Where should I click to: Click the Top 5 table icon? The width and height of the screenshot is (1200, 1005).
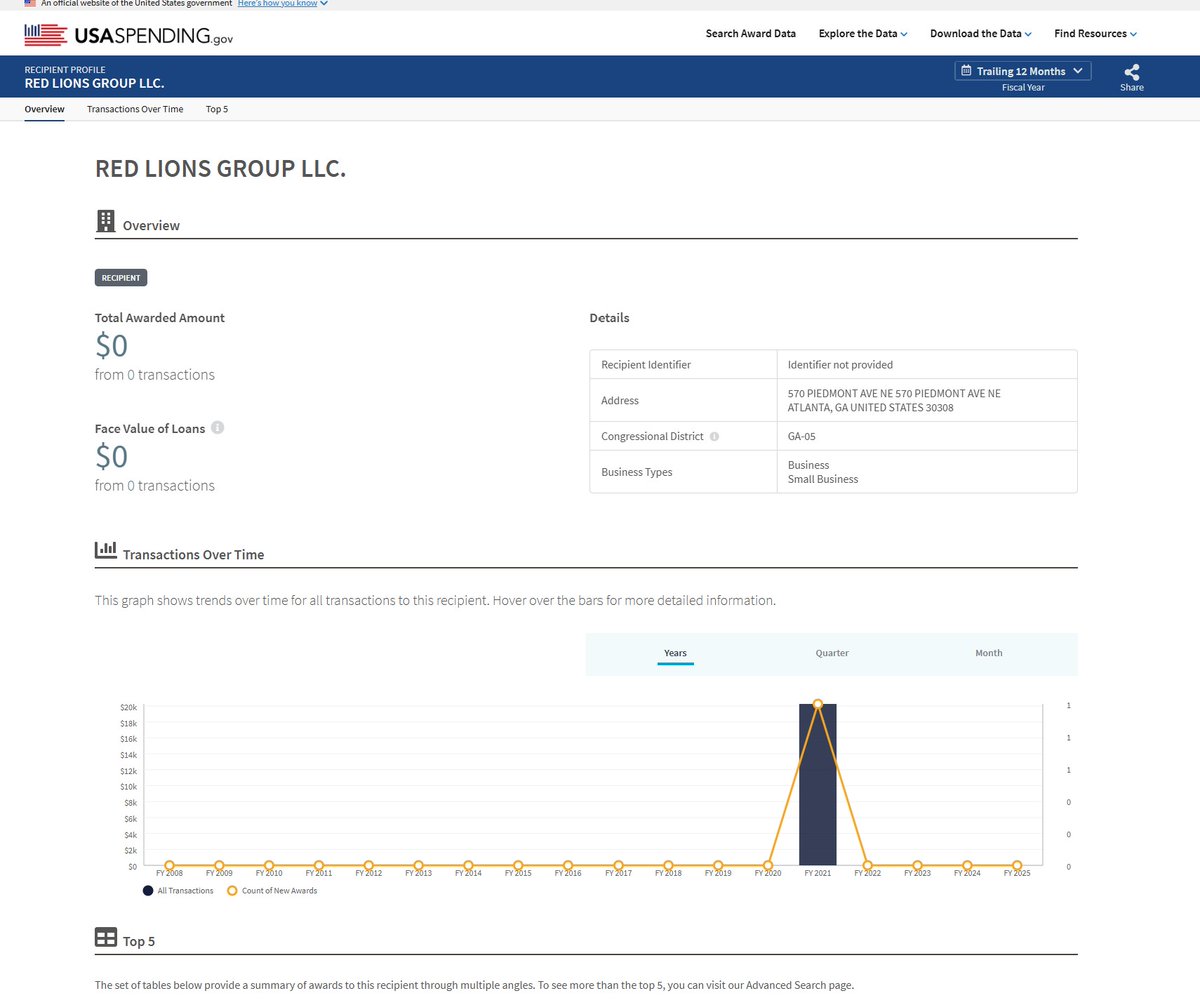(105, 938)
